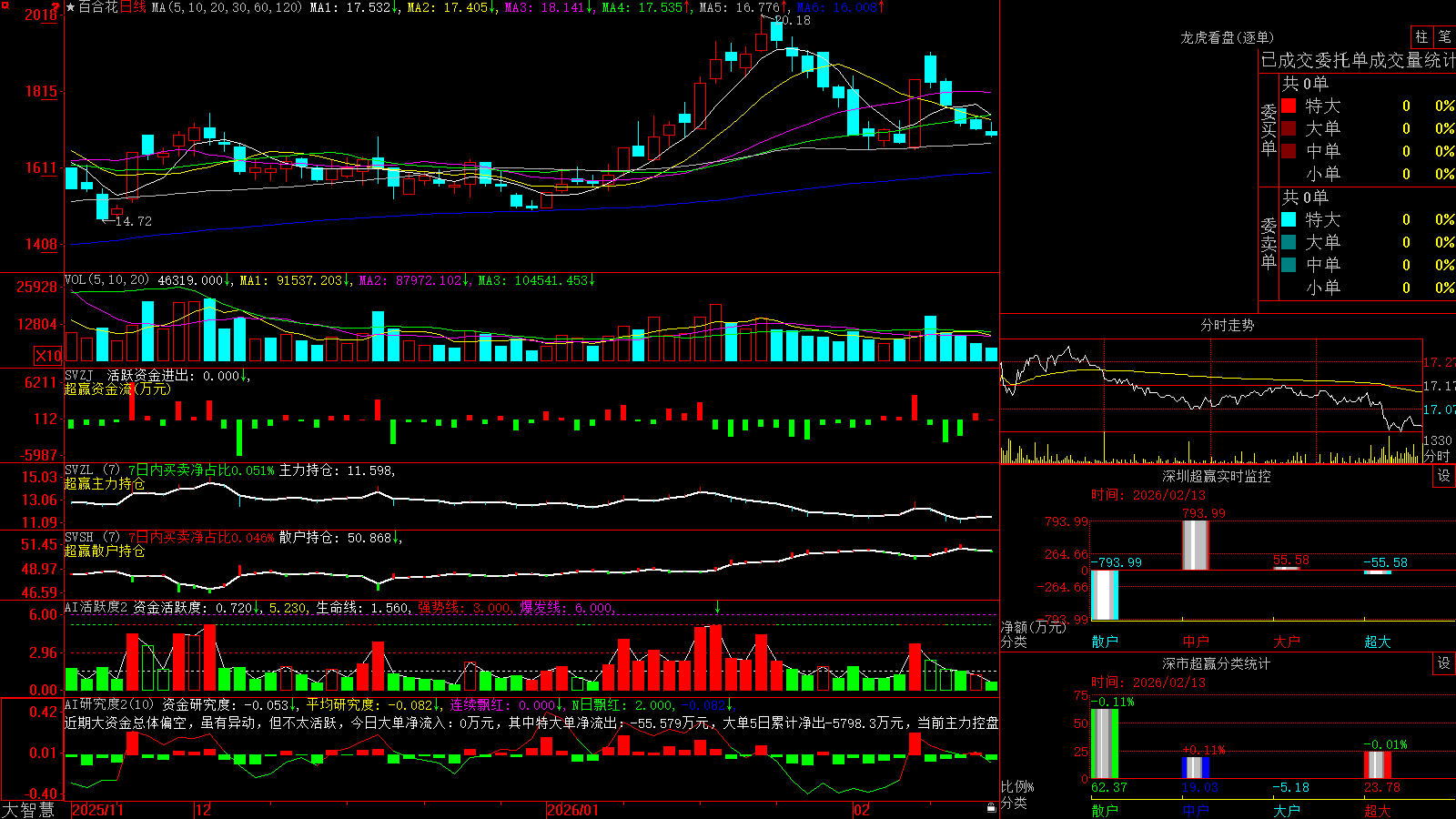Click the SVZL indicator name

[79, 470]
